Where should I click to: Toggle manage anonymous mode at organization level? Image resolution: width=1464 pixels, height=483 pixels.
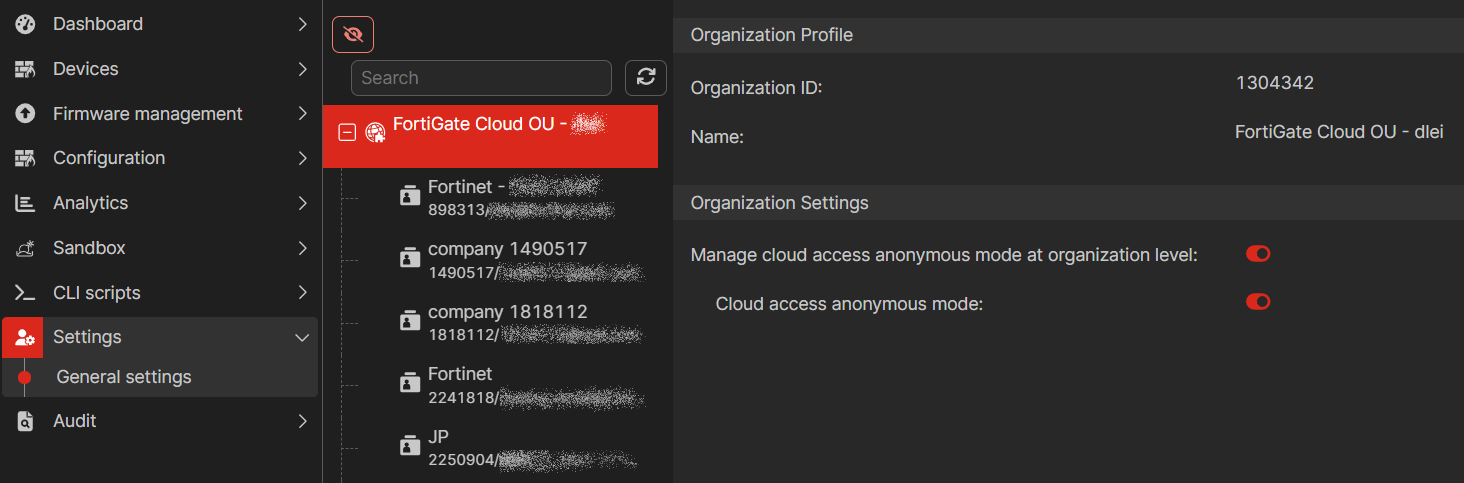pos(1258,254)
